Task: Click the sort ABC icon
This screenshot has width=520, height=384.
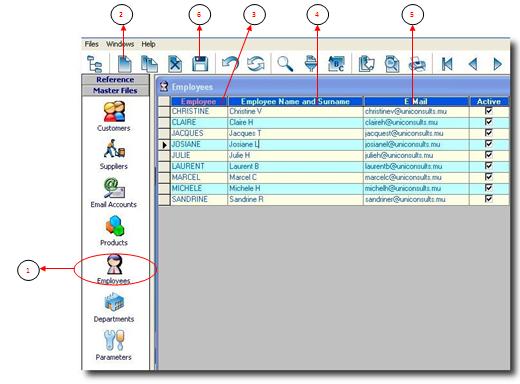Action: click(336, 64)
